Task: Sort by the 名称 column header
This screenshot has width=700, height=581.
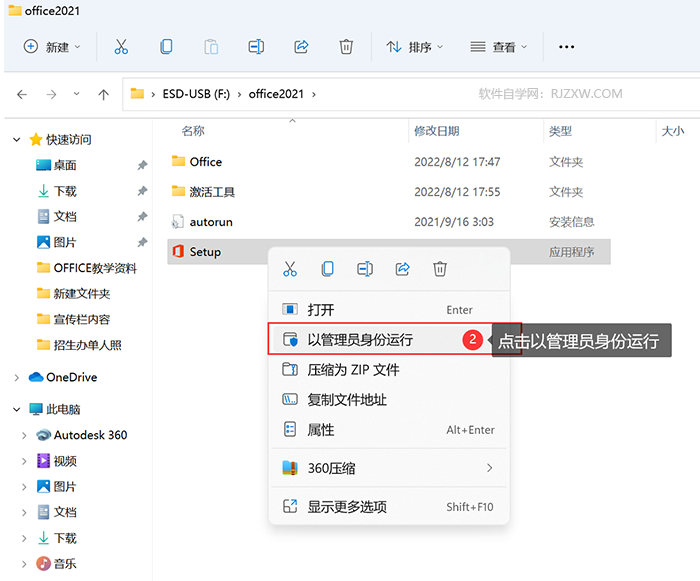Action: [193, 131]
